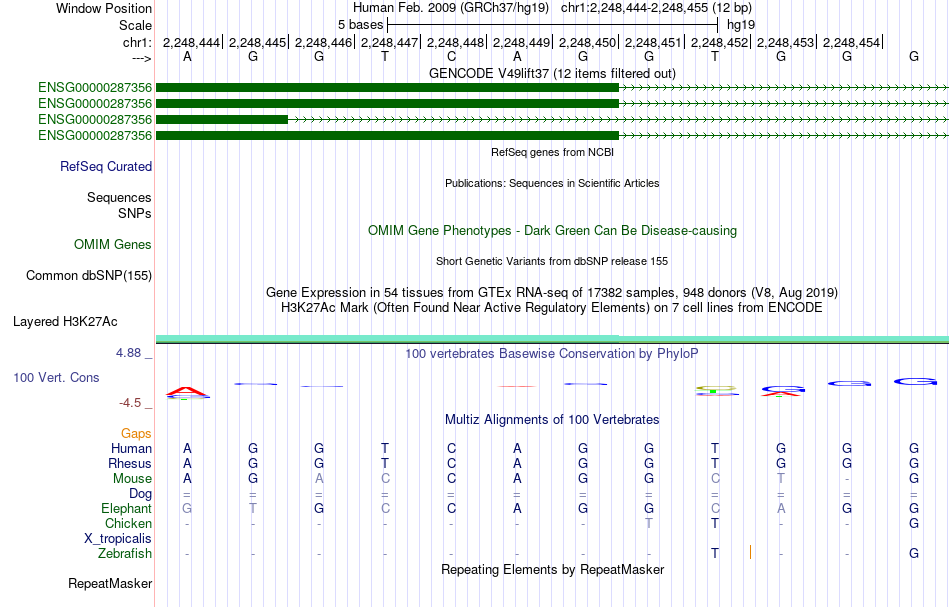Select the Human alignment row label
This screenshot has width=950, height=607.
131,448
